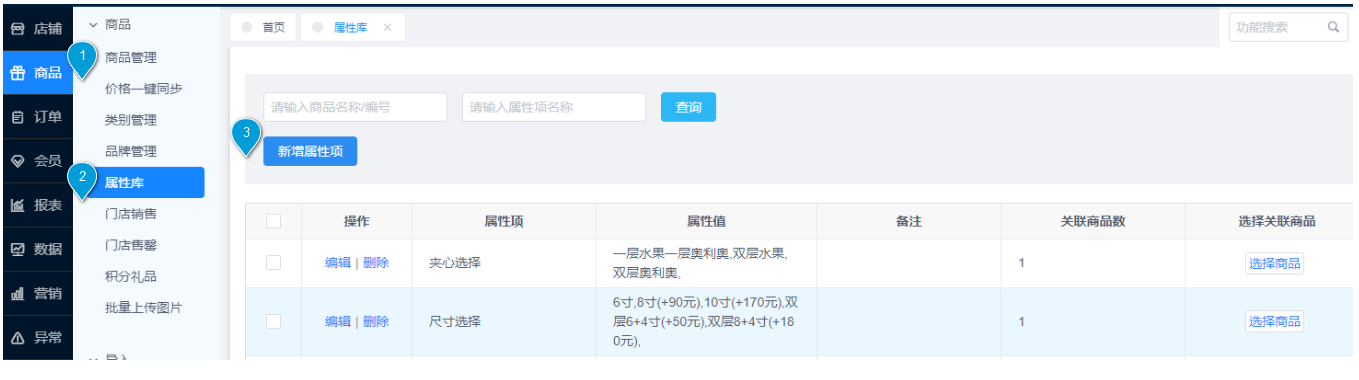Click the 属性项 column header

[504, 221]
